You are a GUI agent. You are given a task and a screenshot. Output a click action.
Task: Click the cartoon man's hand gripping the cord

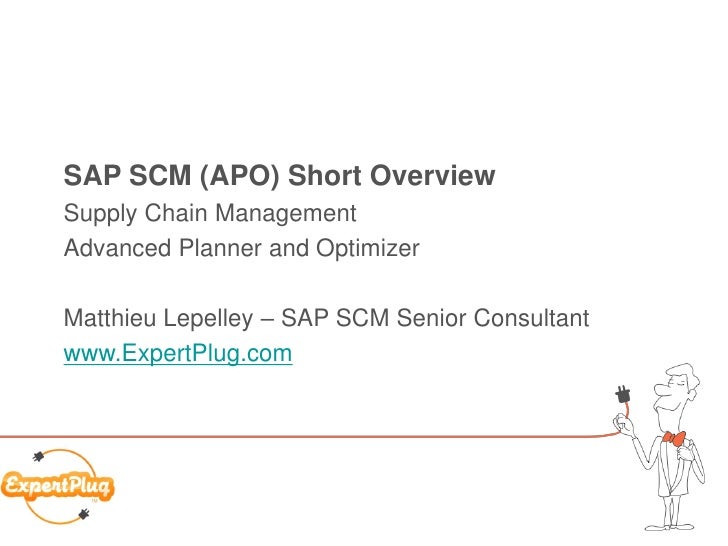pos(624,425)
